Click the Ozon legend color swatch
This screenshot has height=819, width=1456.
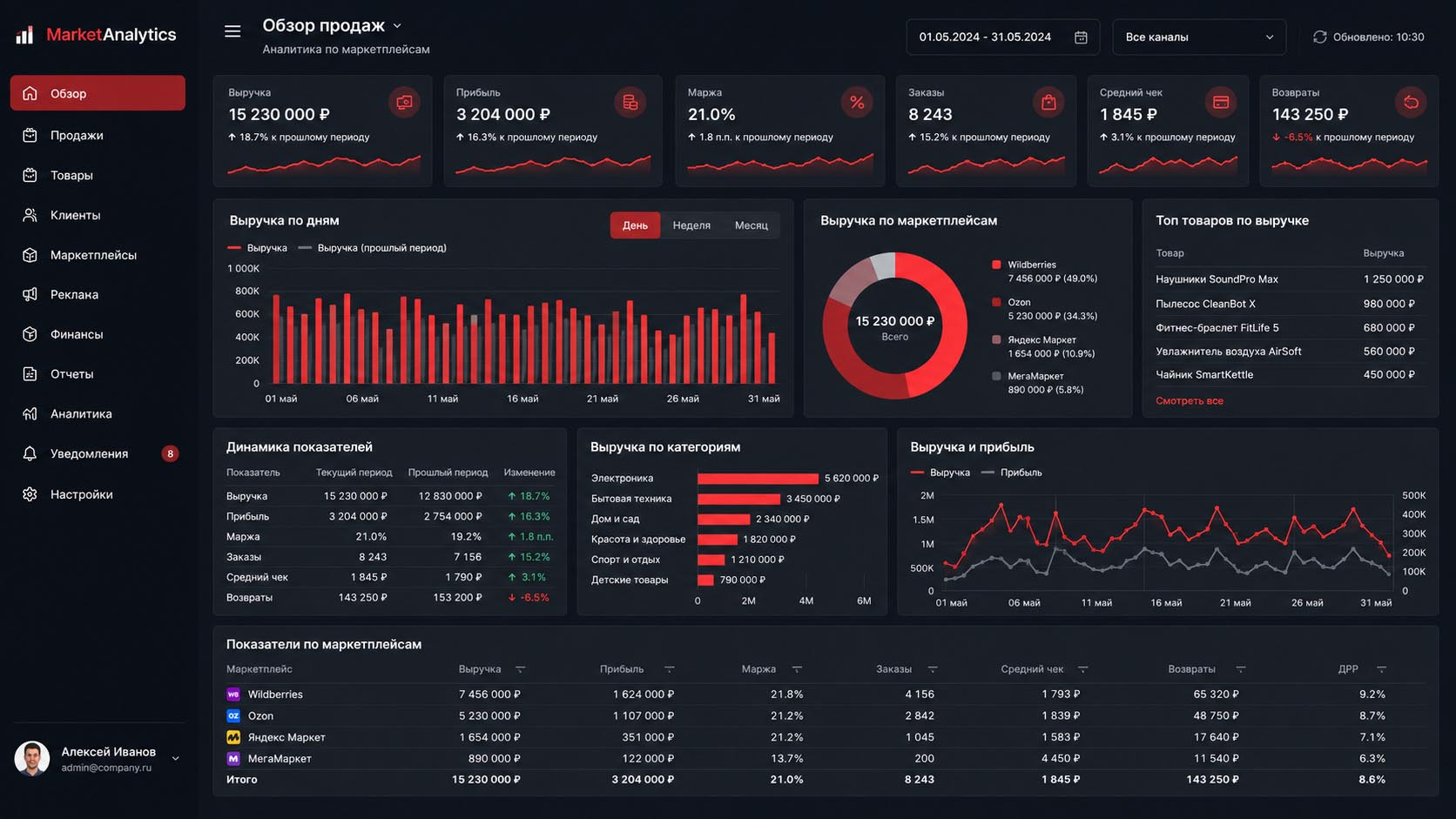[996, 302]
